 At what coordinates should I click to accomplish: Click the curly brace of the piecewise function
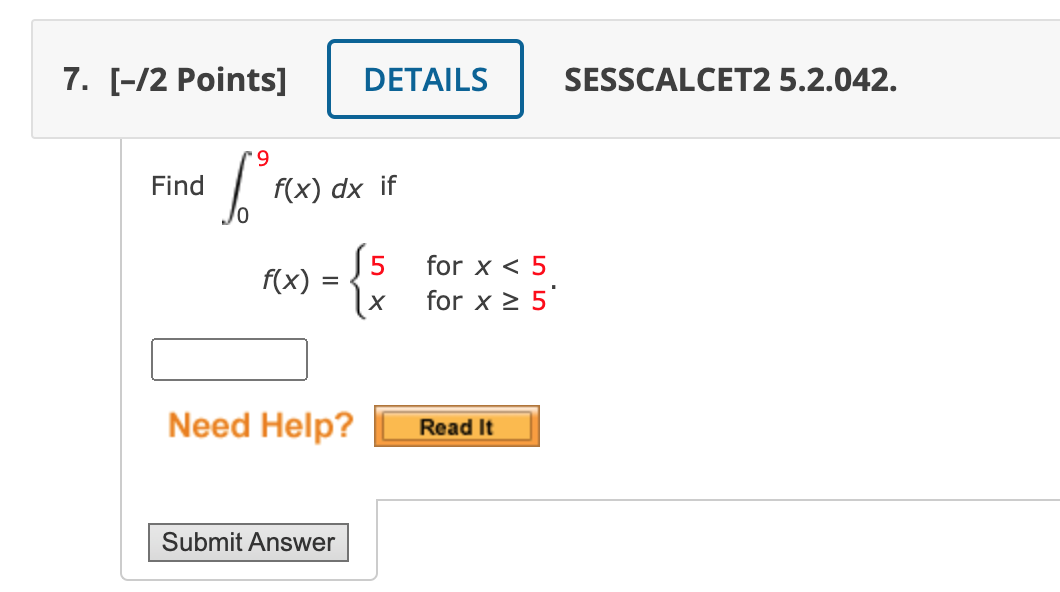[357, 281]
